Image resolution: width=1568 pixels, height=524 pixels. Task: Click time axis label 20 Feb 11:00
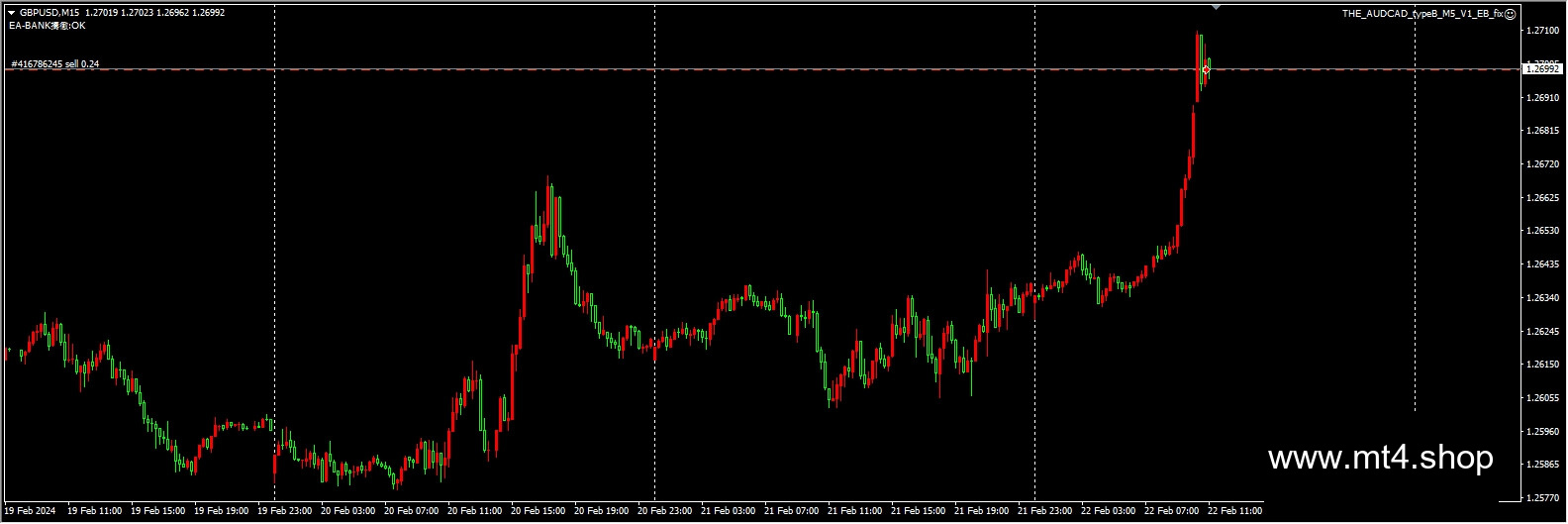[474, 512]
